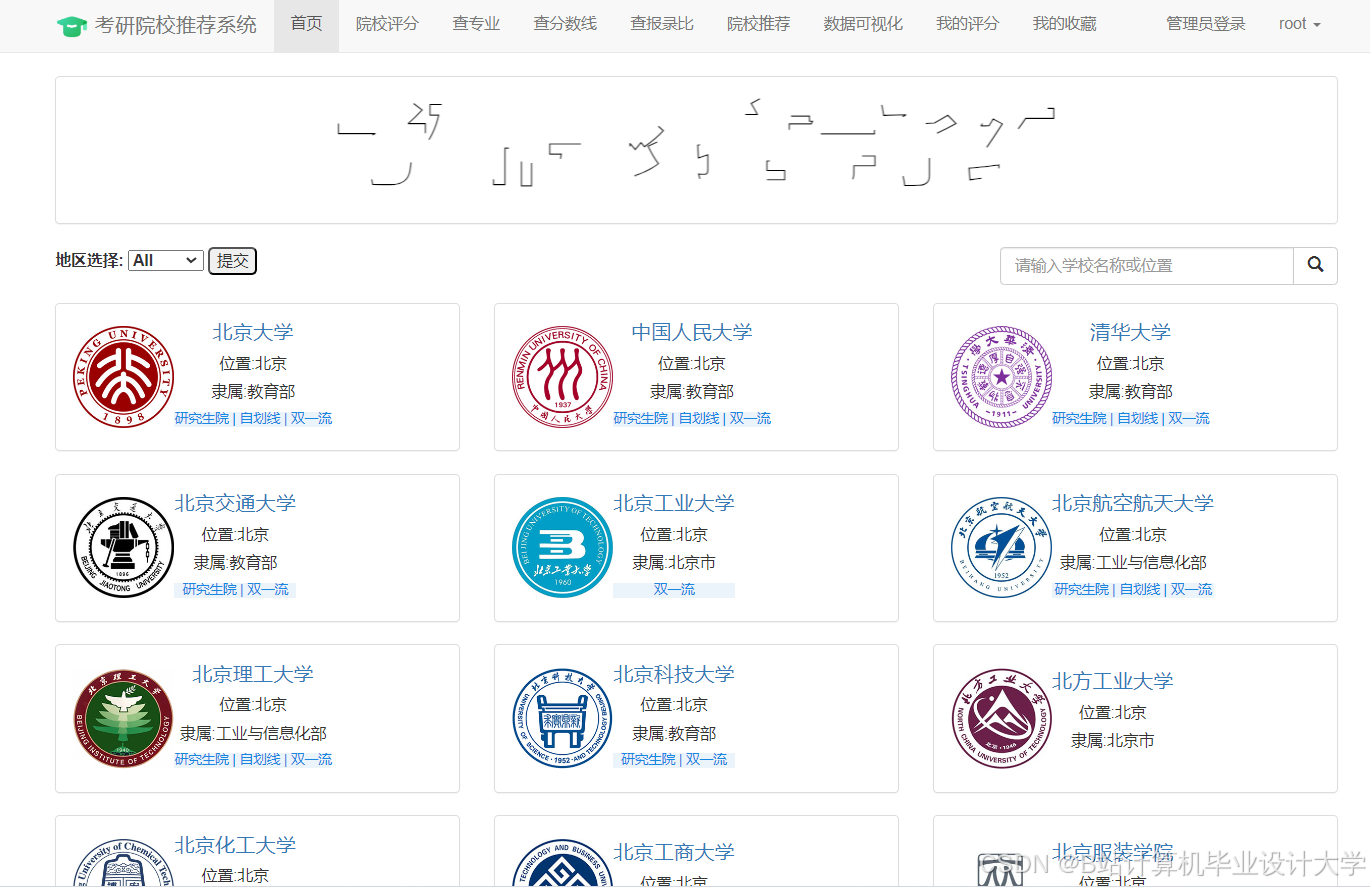Click 隶属:北京市 under 北京工业大学
This screenshot has height=887, width=1370.
pos(674,563)
